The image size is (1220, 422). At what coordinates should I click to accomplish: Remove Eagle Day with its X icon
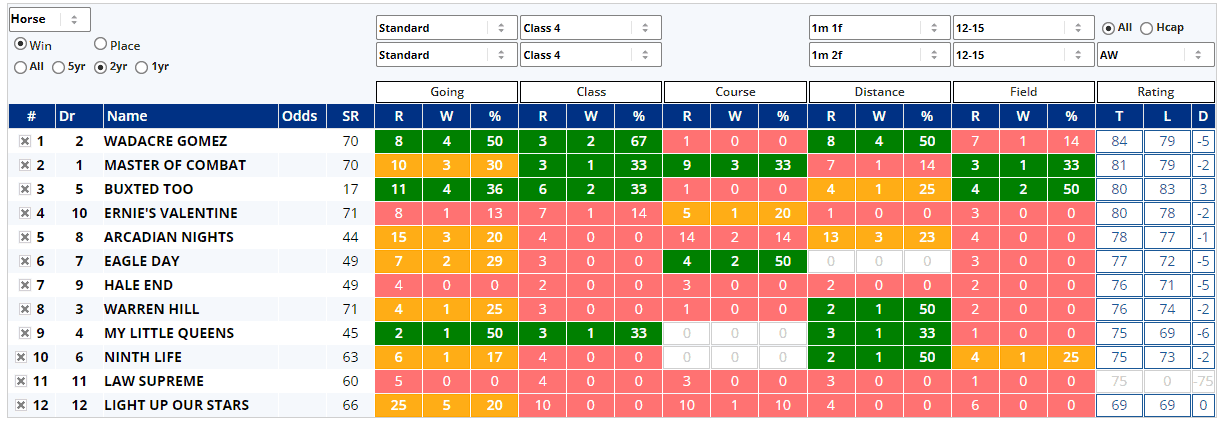click(x=24, y=261)
